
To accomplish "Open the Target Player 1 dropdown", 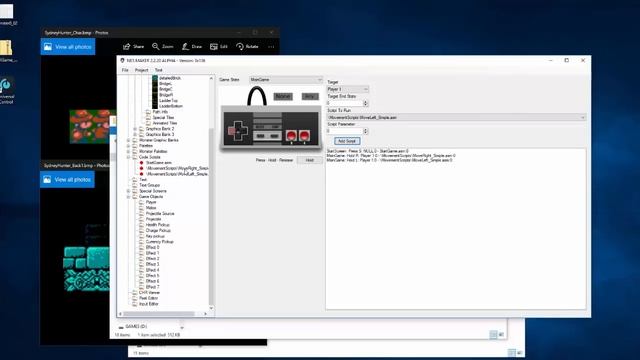I will click(x=347, y=89).
